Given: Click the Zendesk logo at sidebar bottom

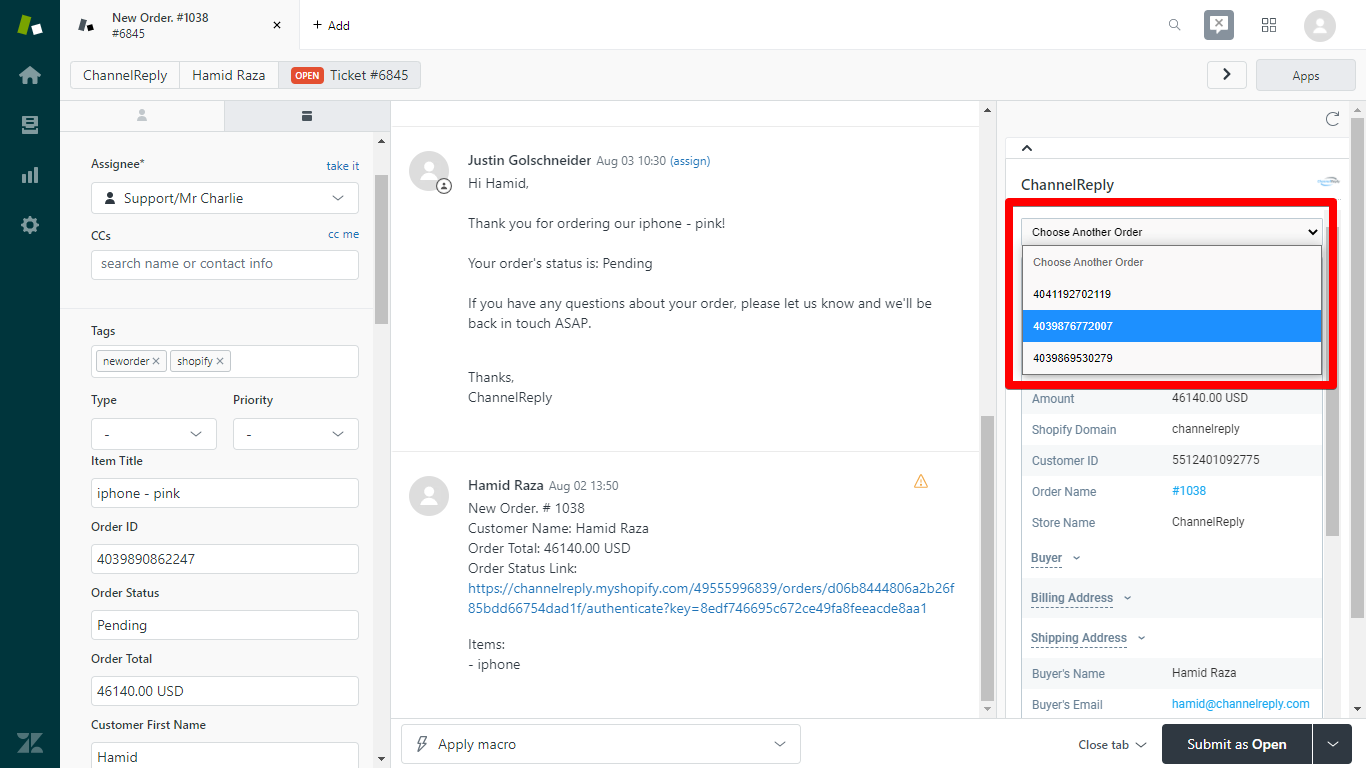Looking at the screenshot, I should pos(30,743).
